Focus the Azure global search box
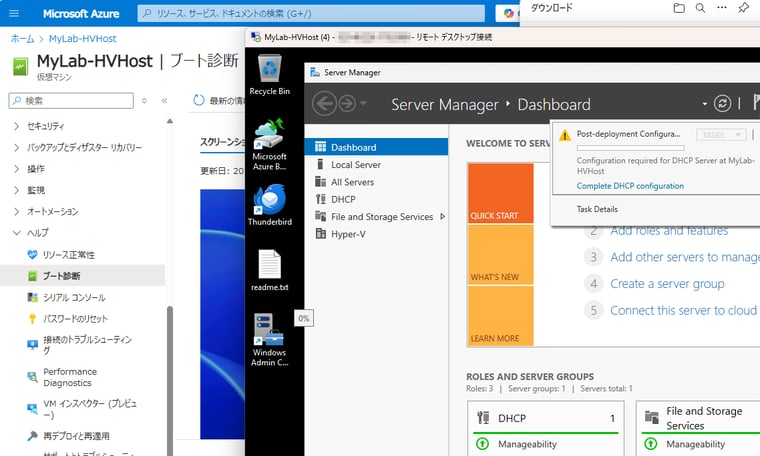 (x=311, y=14)
